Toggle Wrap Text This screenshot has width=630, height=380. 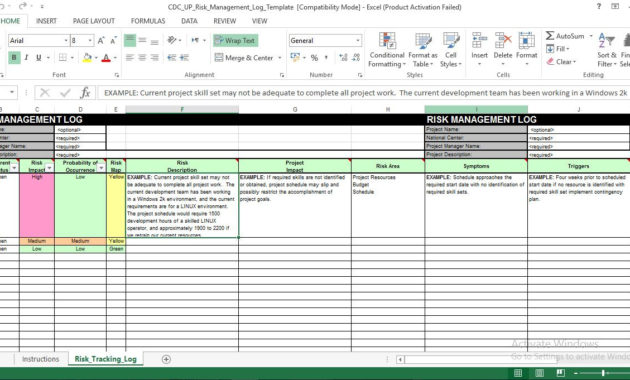pyautogui.click(x=235, y=41)
